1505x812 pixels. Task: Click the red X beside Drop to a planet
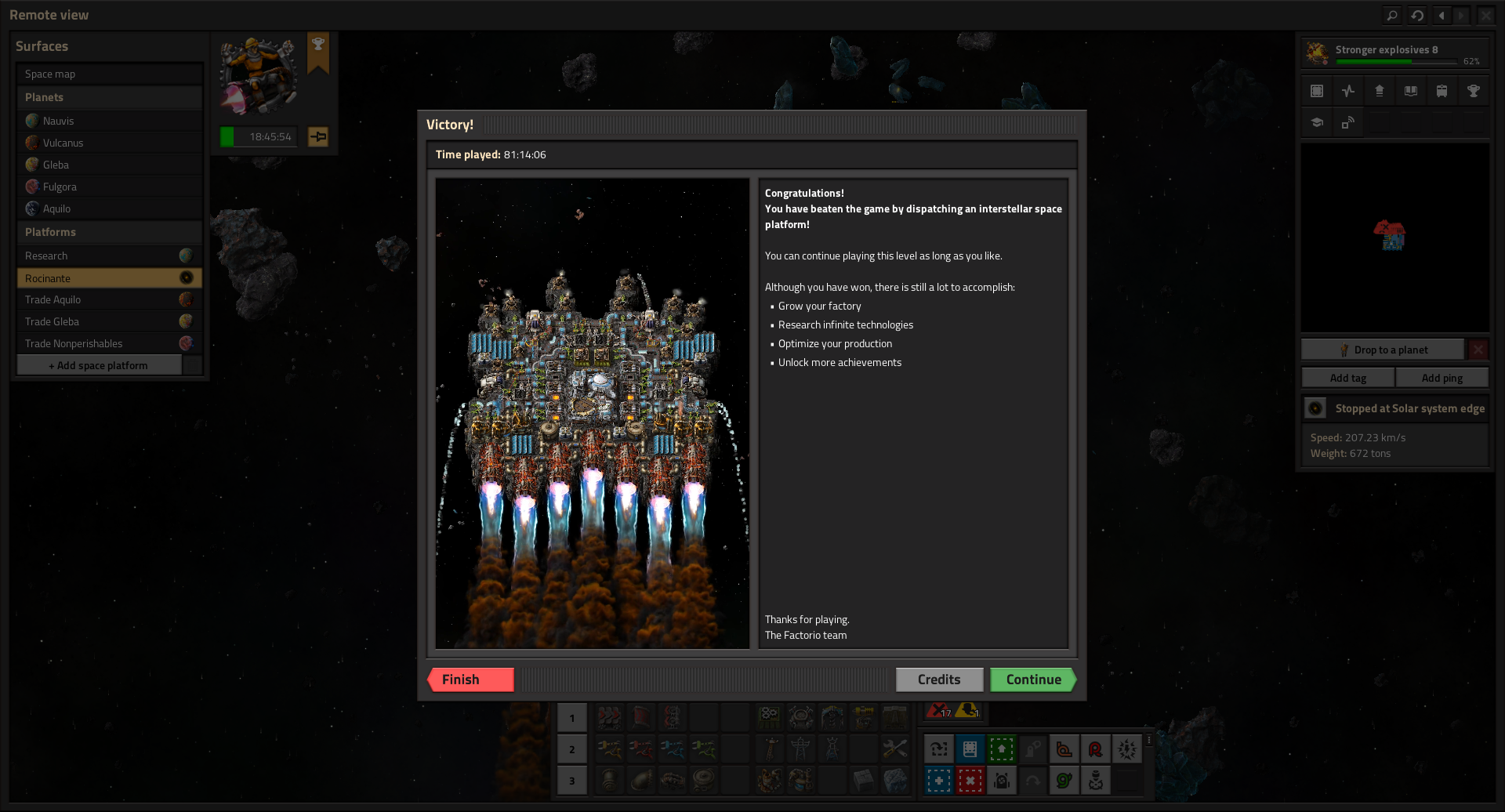1478,350
